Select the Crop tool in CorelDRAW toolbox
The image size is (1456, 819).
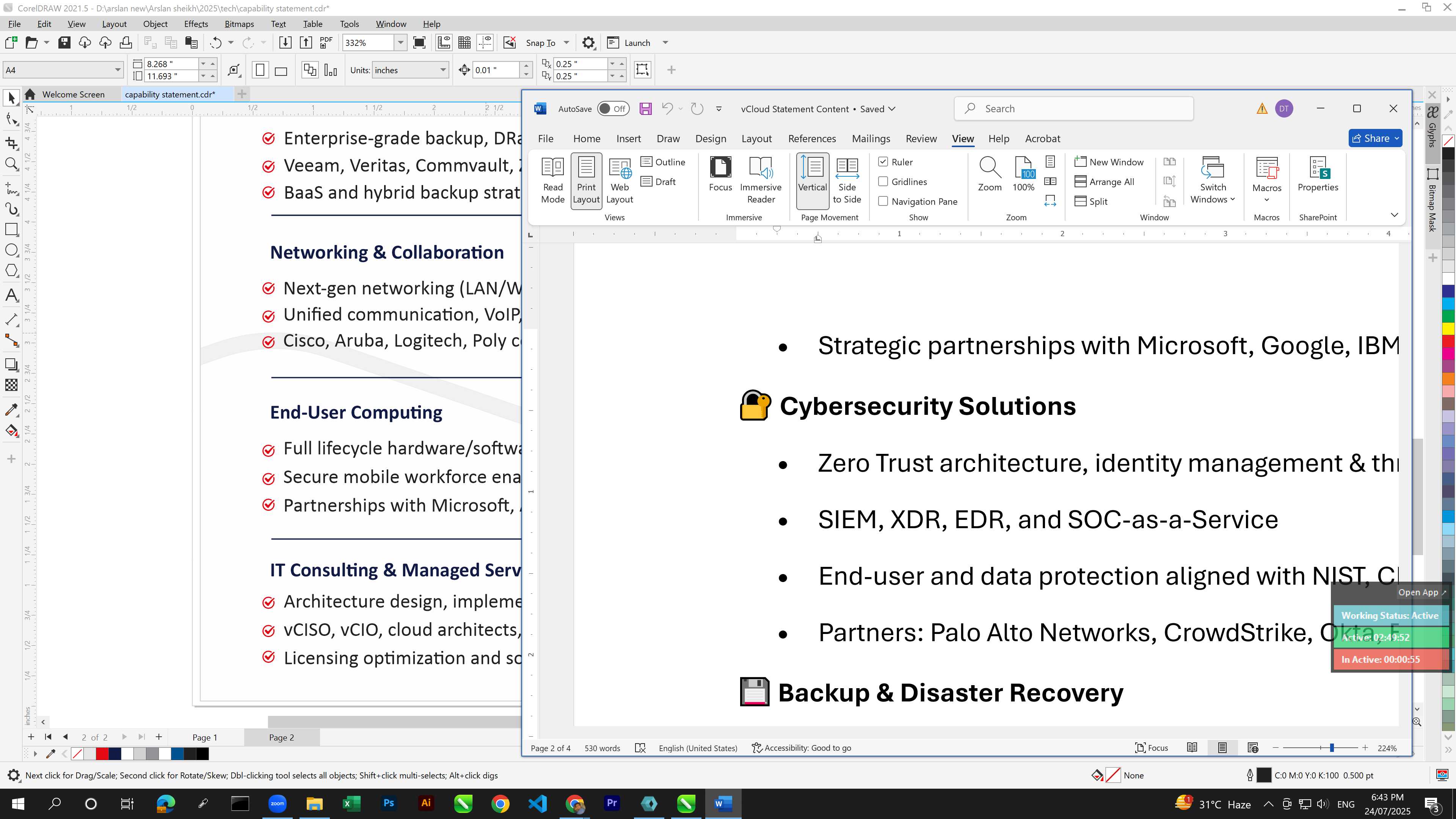[x=11, y=143]
